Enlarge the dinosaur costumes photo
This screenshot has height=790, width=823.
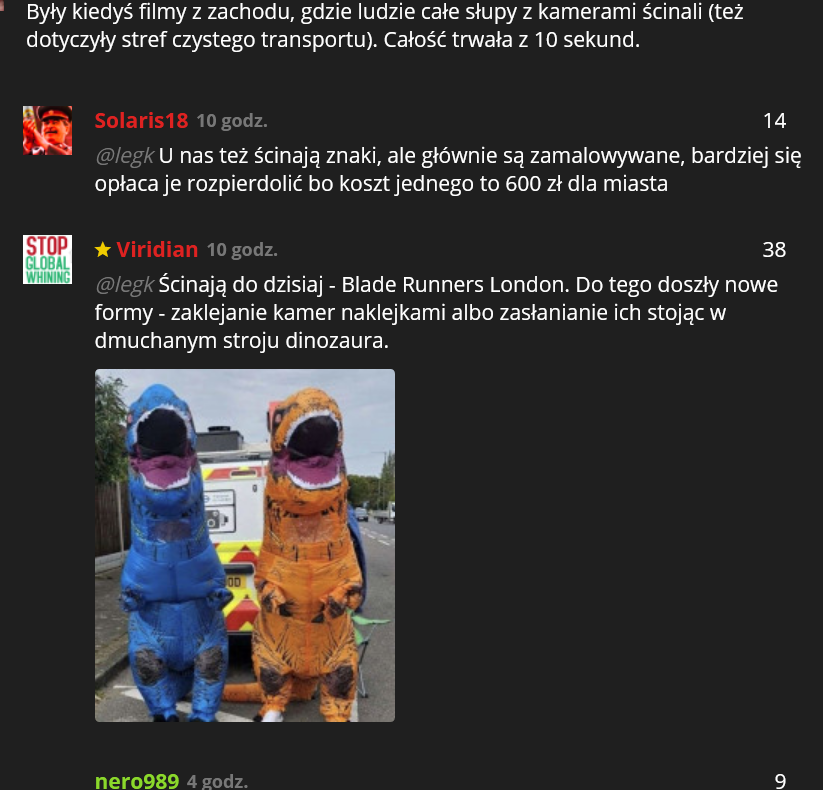(x=245, y=545)
